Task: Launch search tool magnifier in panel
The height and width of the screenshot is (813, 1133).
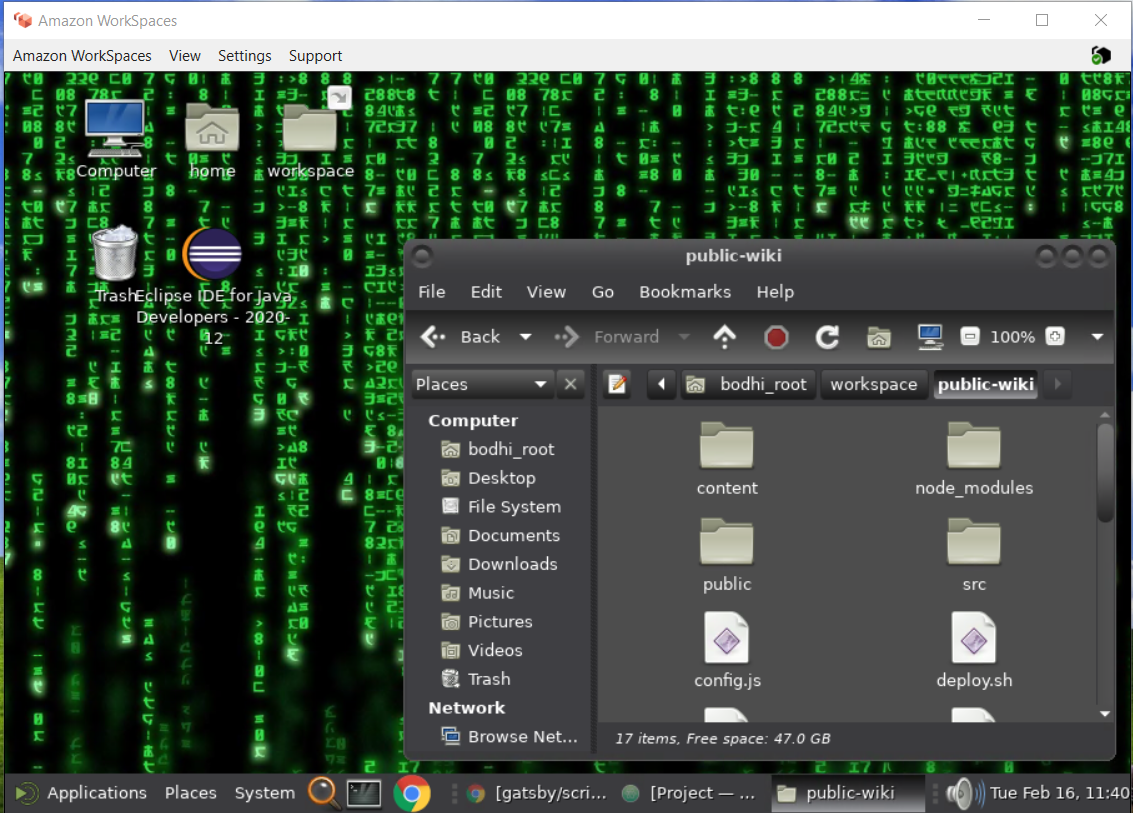Action: pos(323,793)
